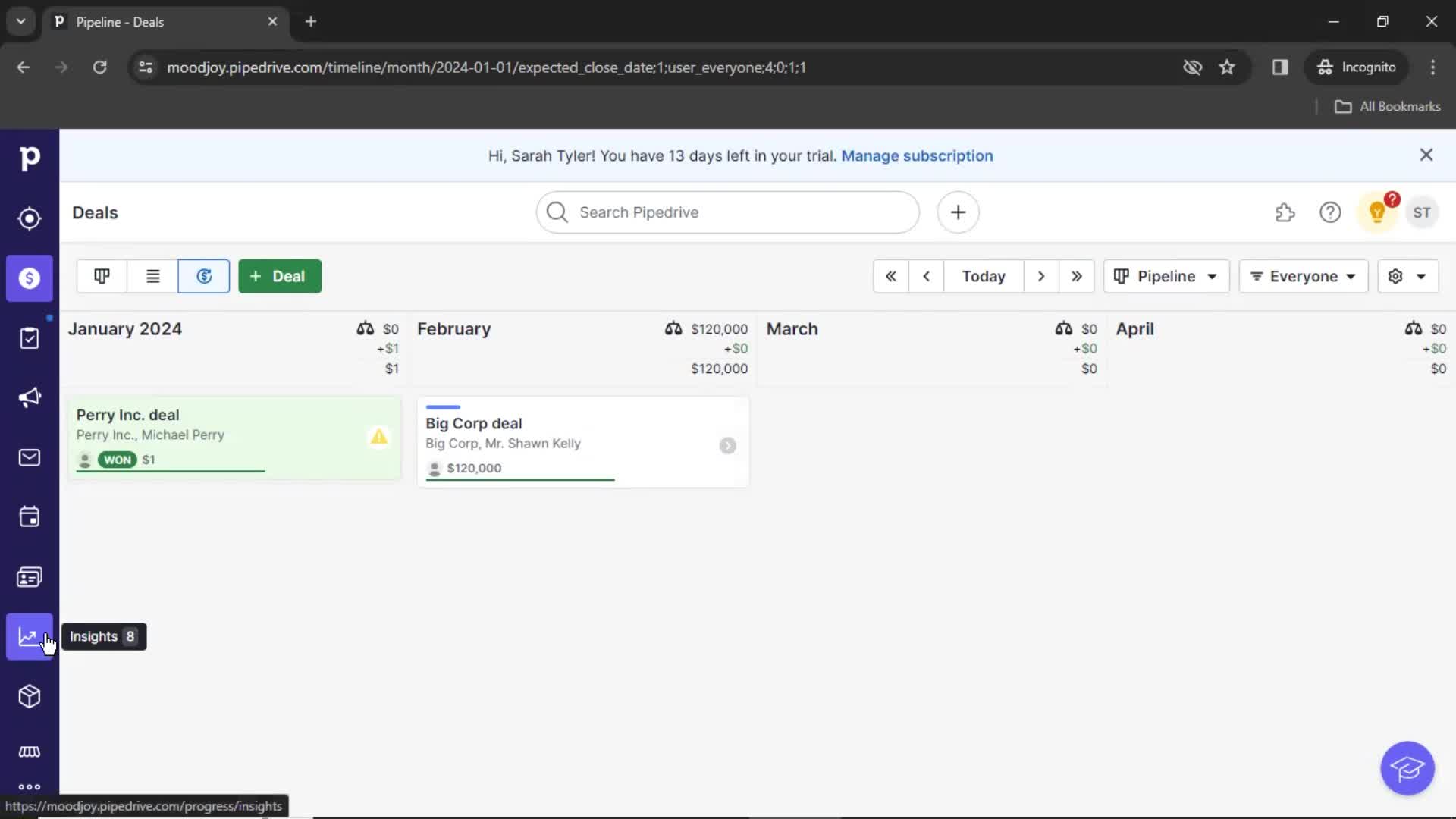Switch to pipeline kanban view
The height and width of the screenshot is (819, 1456).
(x=102, y=276)
